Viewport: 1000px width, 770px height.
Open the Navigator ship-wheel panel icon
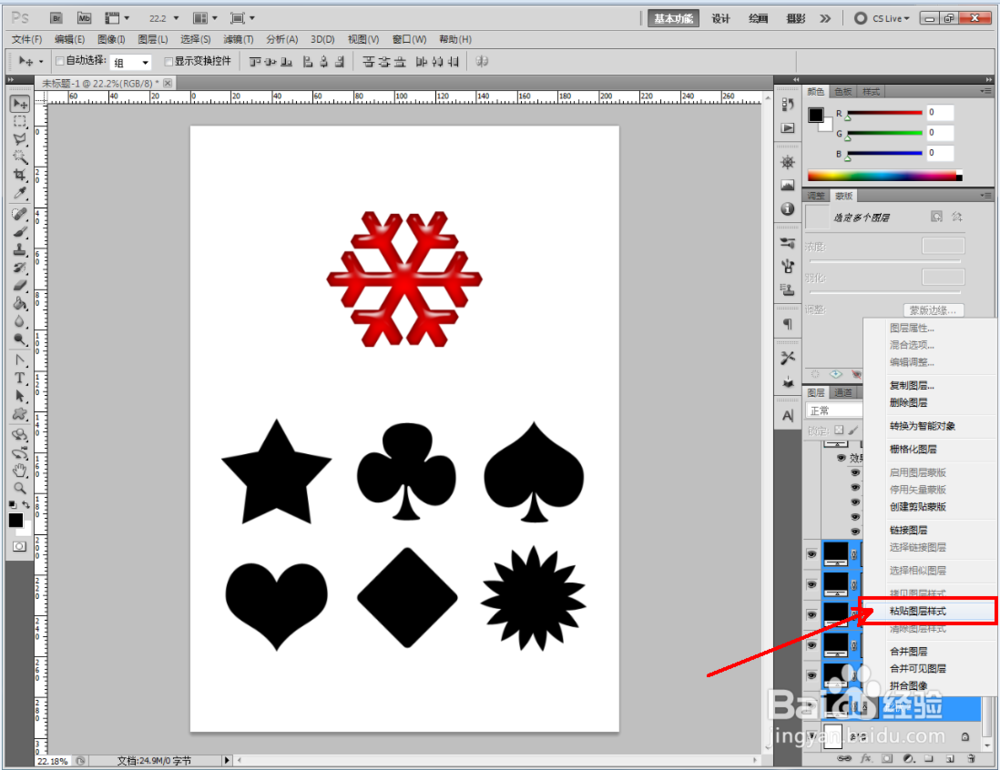[788, 162]
